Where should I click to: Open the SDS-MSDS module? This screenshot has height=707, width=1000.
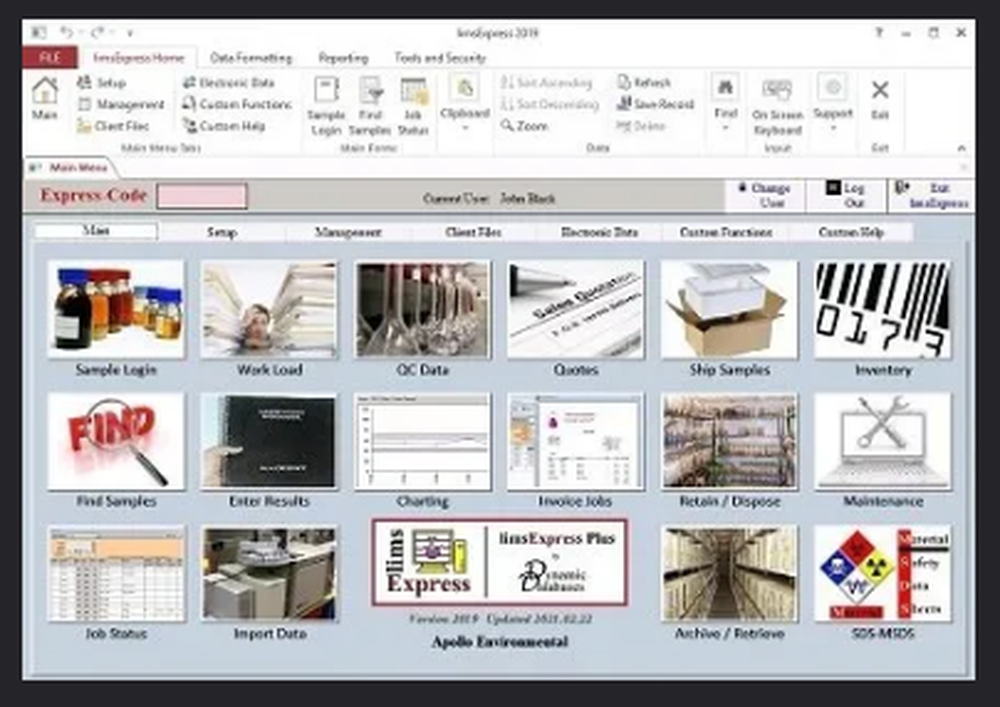coord(883,574)
